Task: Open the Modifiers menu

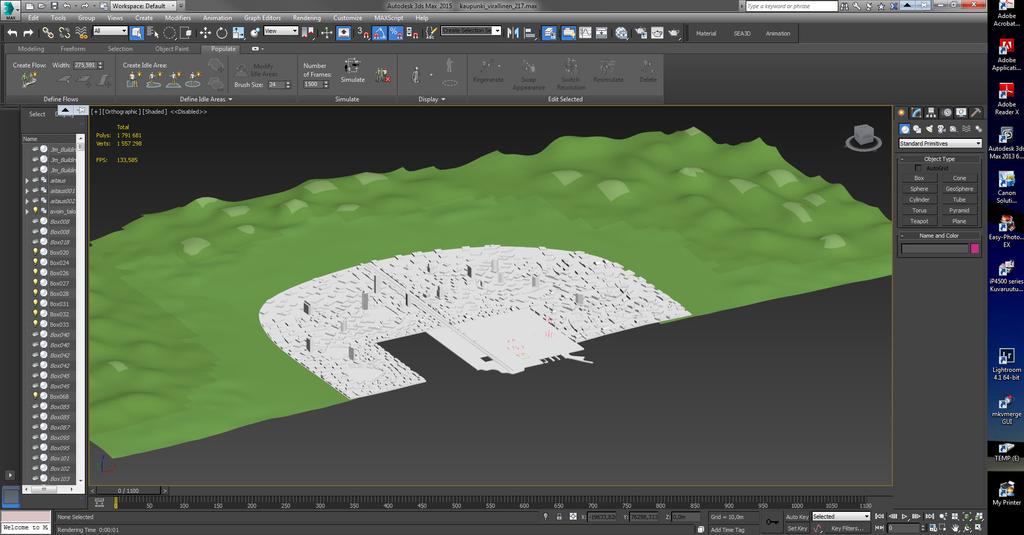Action: click(178, 18)
